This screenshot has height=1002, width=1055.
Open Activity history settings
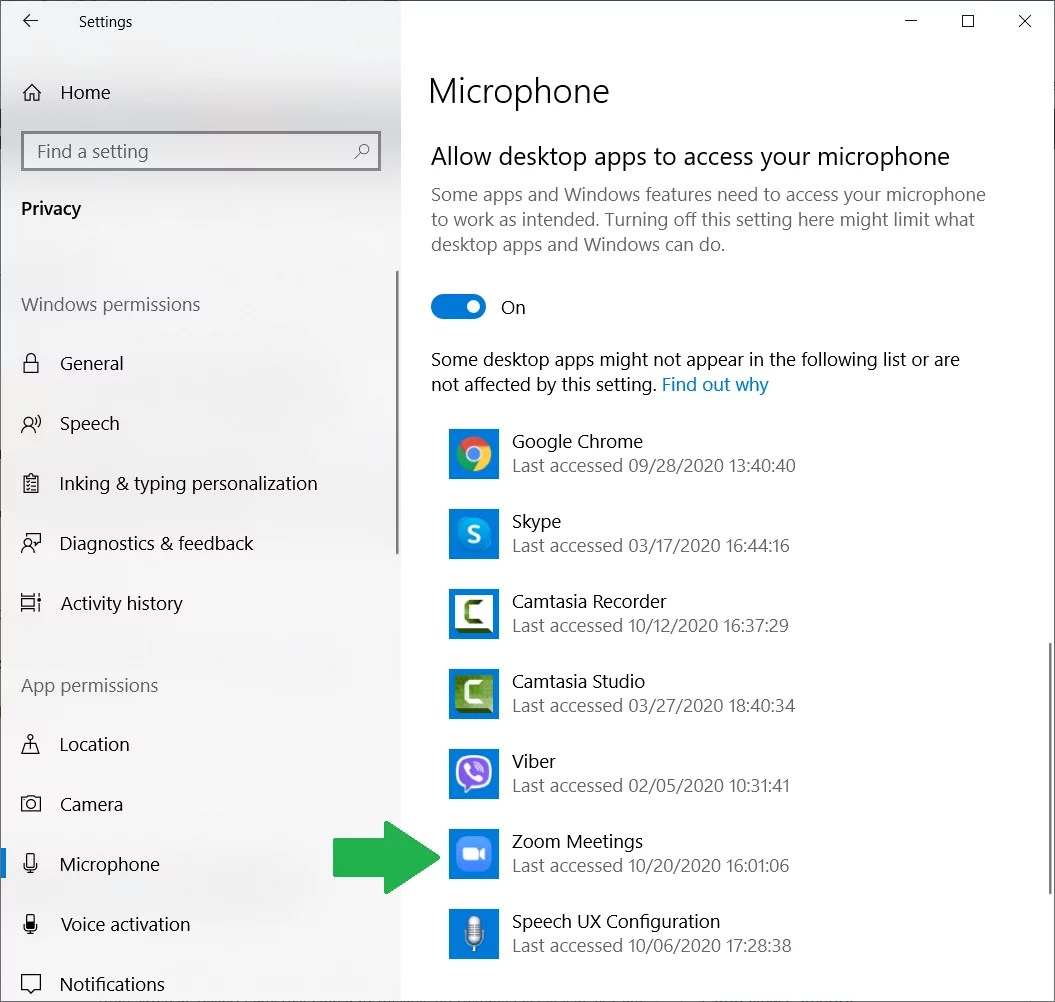tap(121, 604)
